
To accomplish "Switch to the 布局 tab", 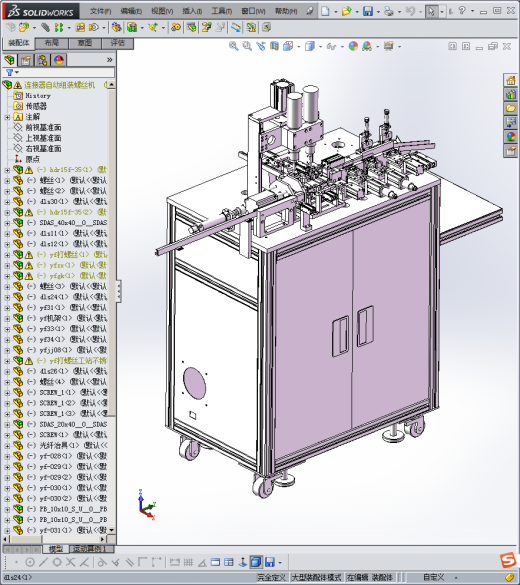I will click(x=52, y=43).
